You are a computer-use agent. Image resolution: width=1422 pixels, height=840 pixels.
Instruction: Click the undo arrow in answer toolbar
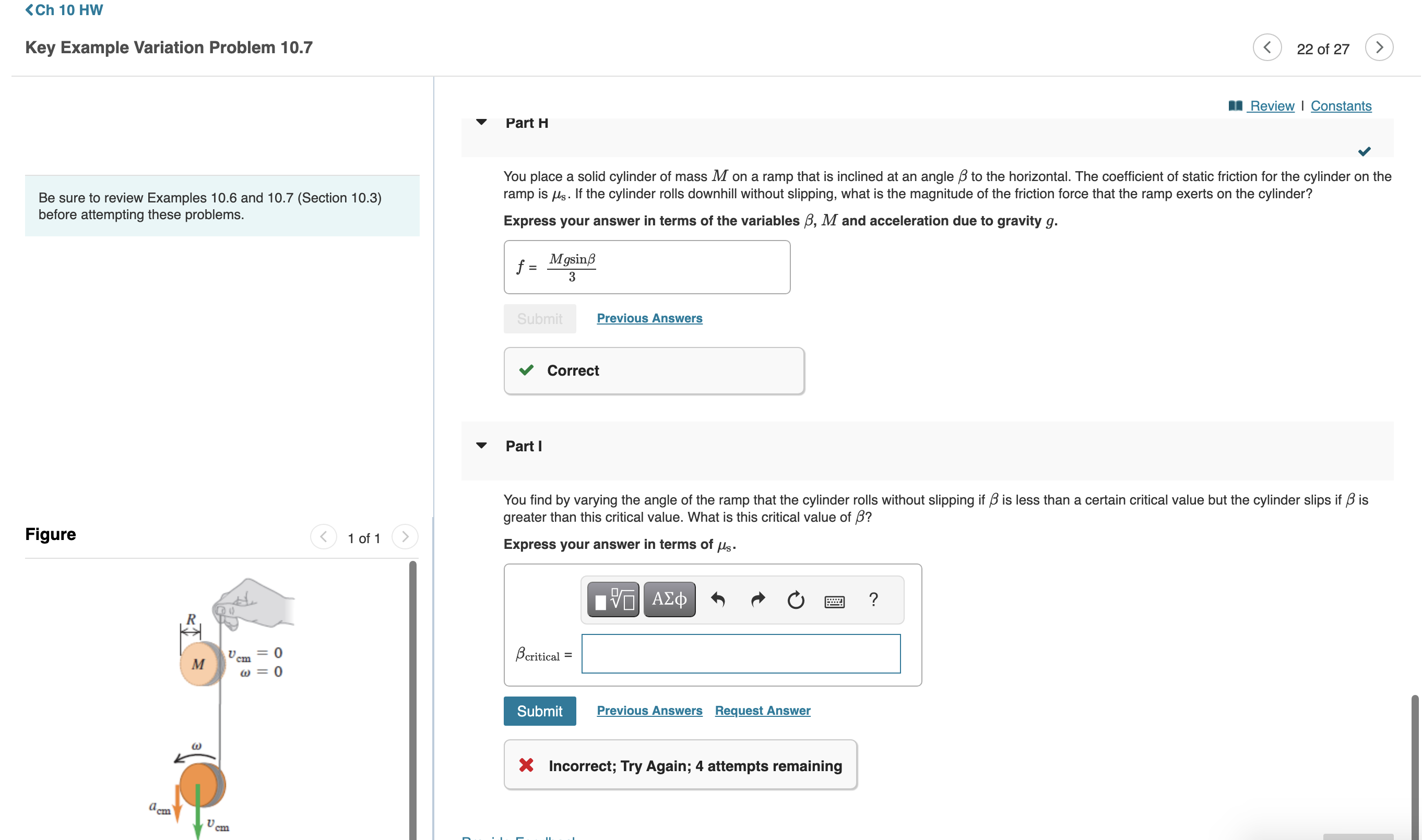717,599
